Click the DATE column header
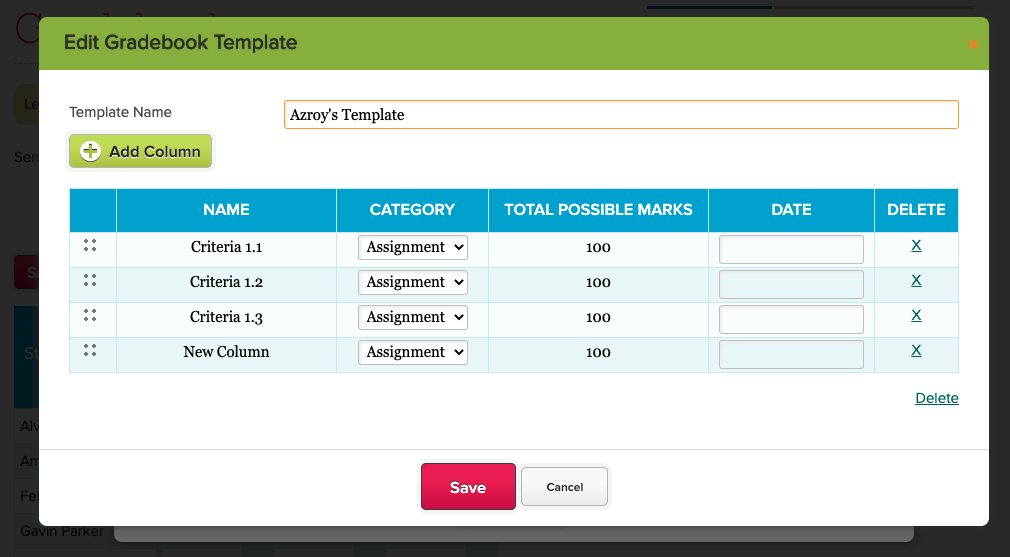1010x557 pixels. pos(791,210)
